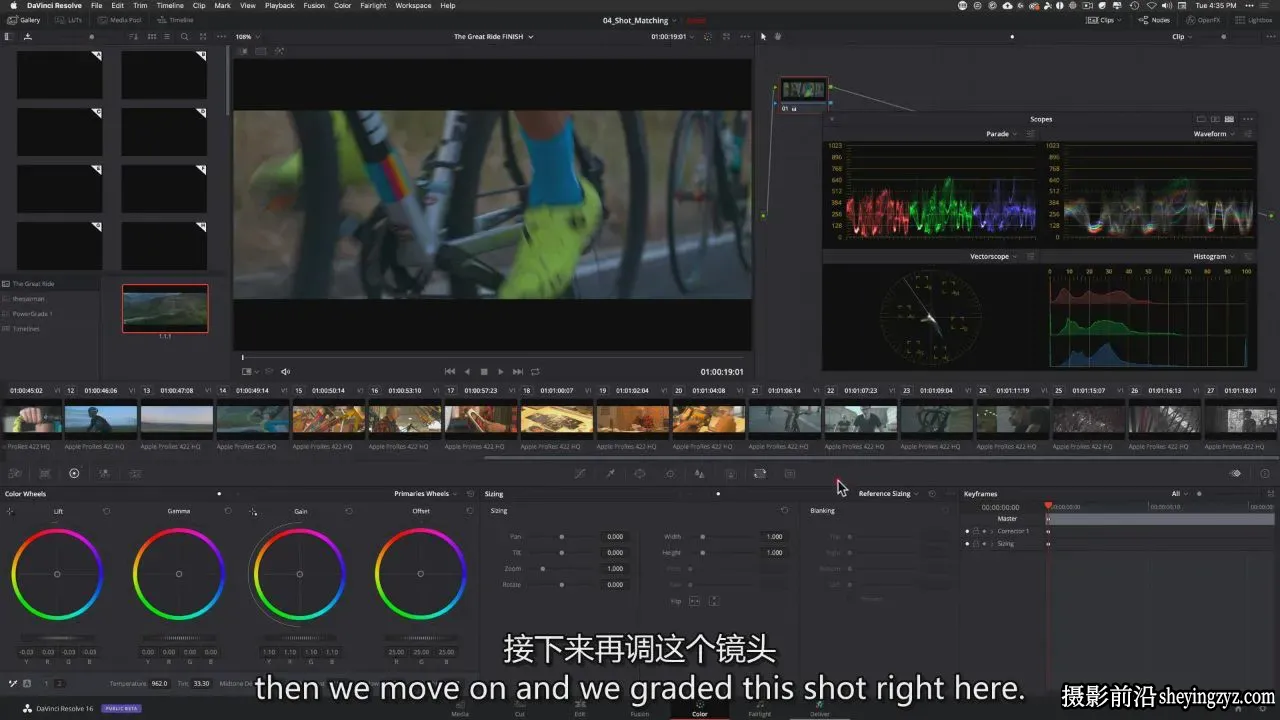Toggle the Timeline panel button

pyautogui.click(x=176, y=20)
